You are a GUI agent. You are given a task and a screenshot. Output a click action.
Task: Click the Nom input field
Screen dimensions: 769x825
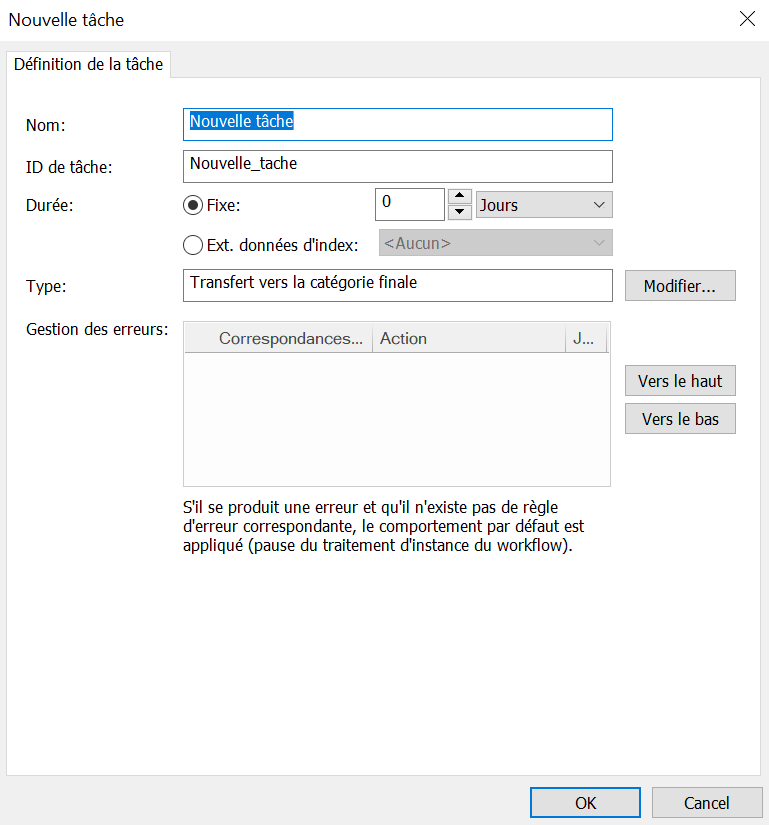point(398,124)
